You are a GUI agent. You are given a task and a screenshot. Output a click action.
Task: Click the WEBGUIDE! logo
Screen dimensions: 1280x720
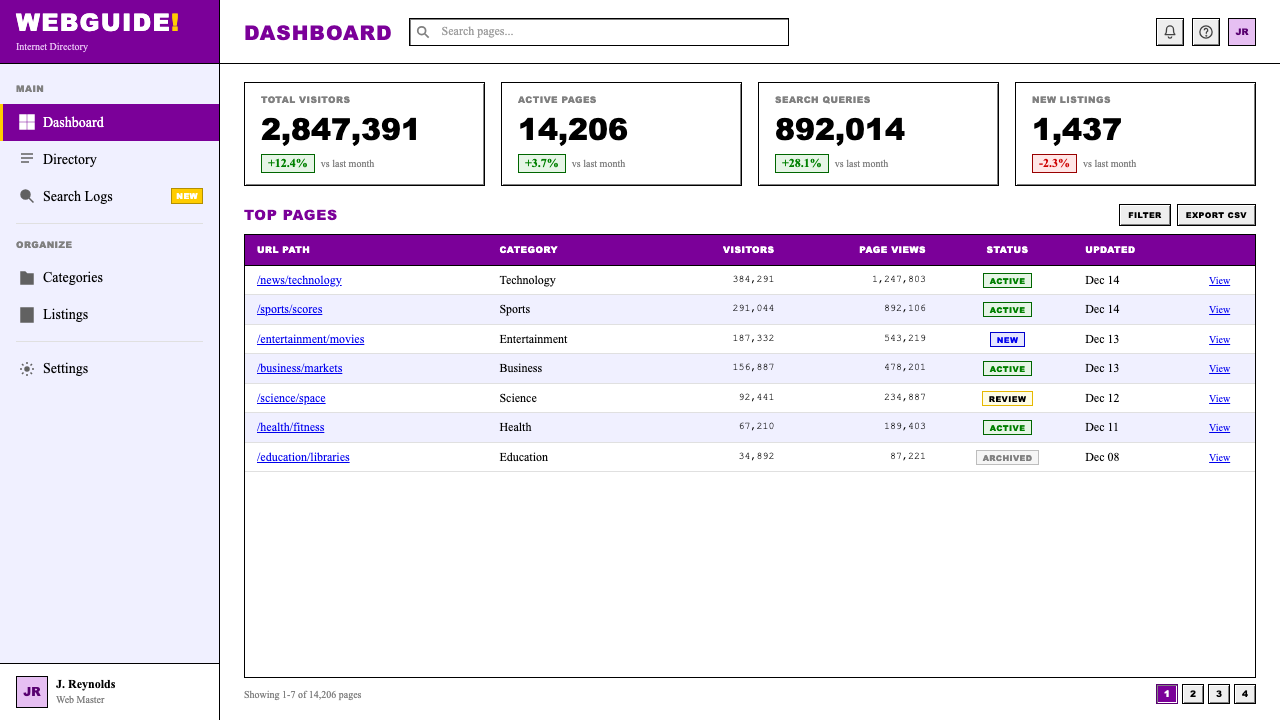click(97, 22)
